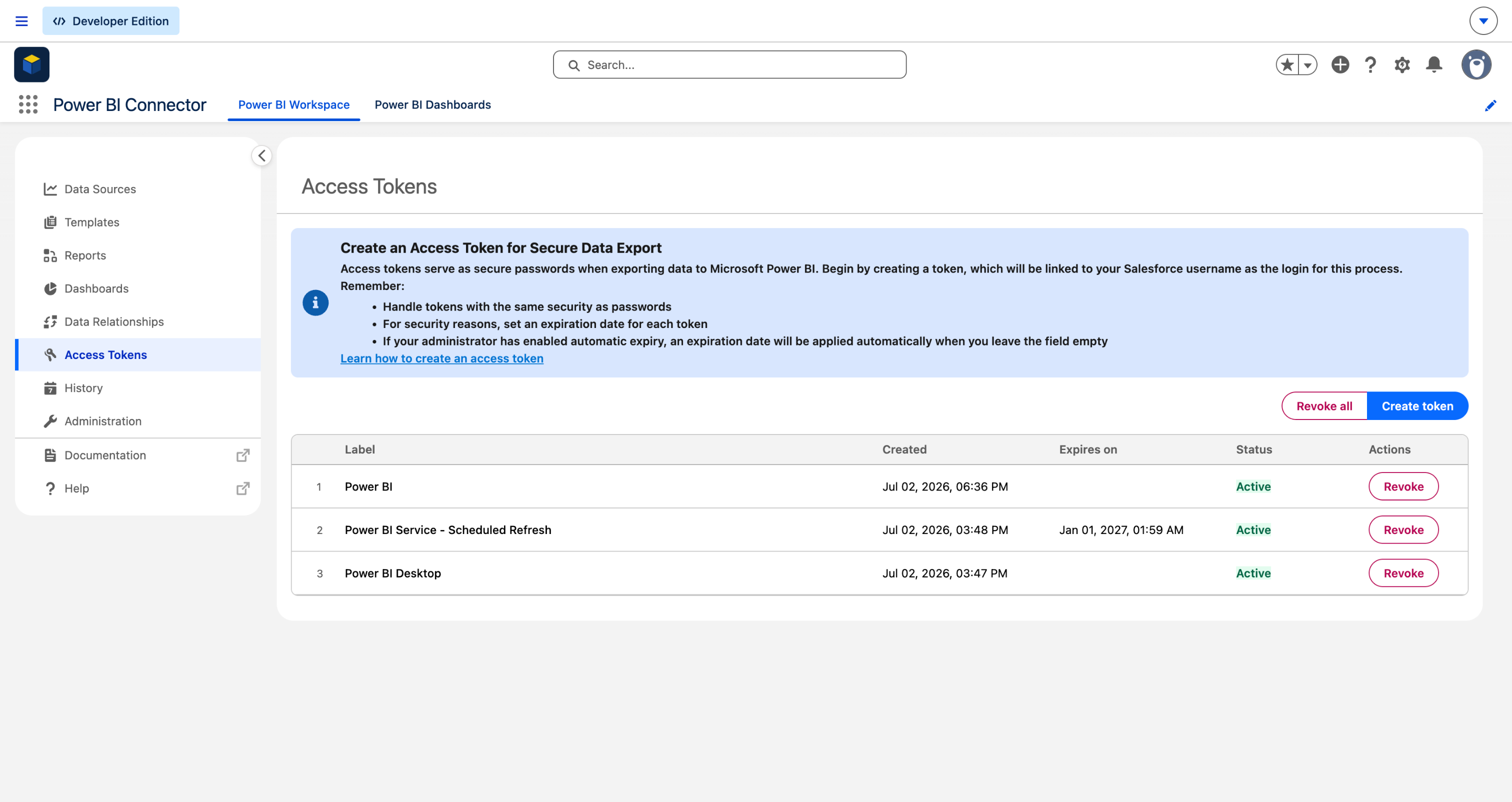1512x802 pixels.
Task: Open the Setup gear icon
Action: 1402,64
